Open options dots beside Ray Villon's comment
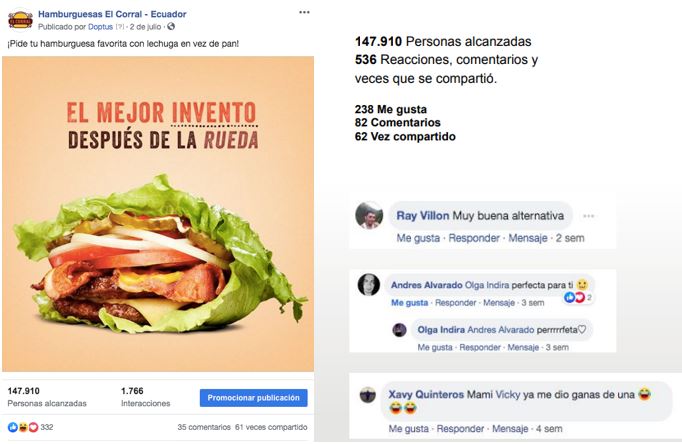Viewport: 682px width, 444px height. [x=588, y=216]
